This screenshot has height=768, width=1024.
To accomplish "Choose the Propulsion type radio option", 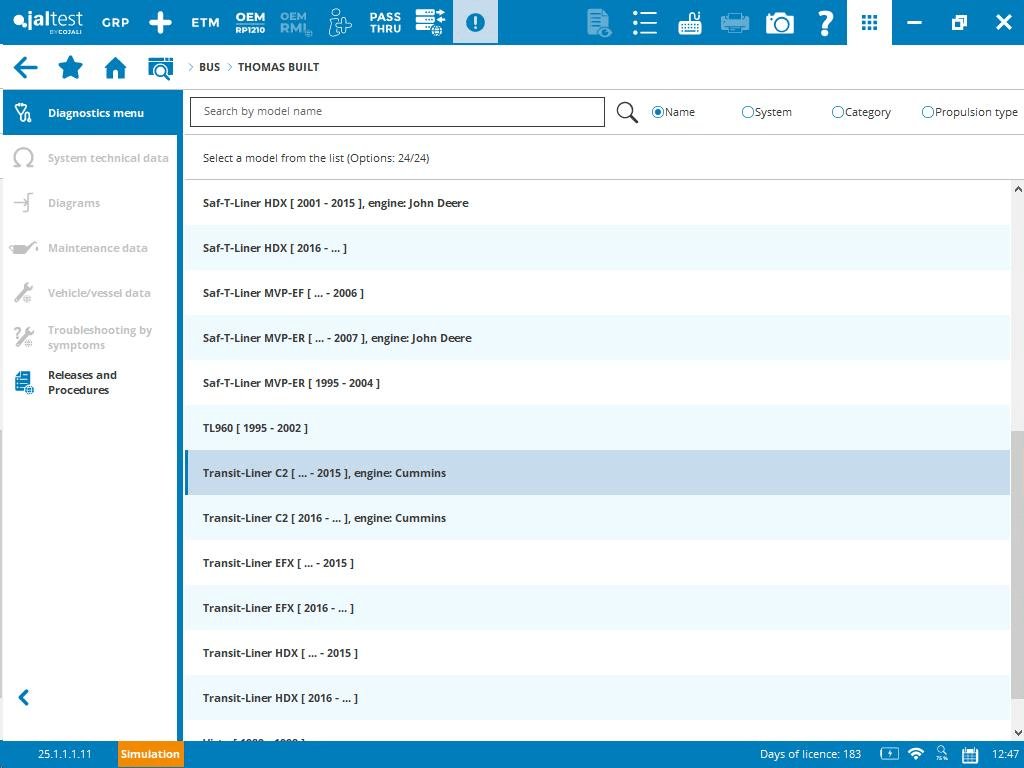I will pyautogui.click(x=928, y=112).
